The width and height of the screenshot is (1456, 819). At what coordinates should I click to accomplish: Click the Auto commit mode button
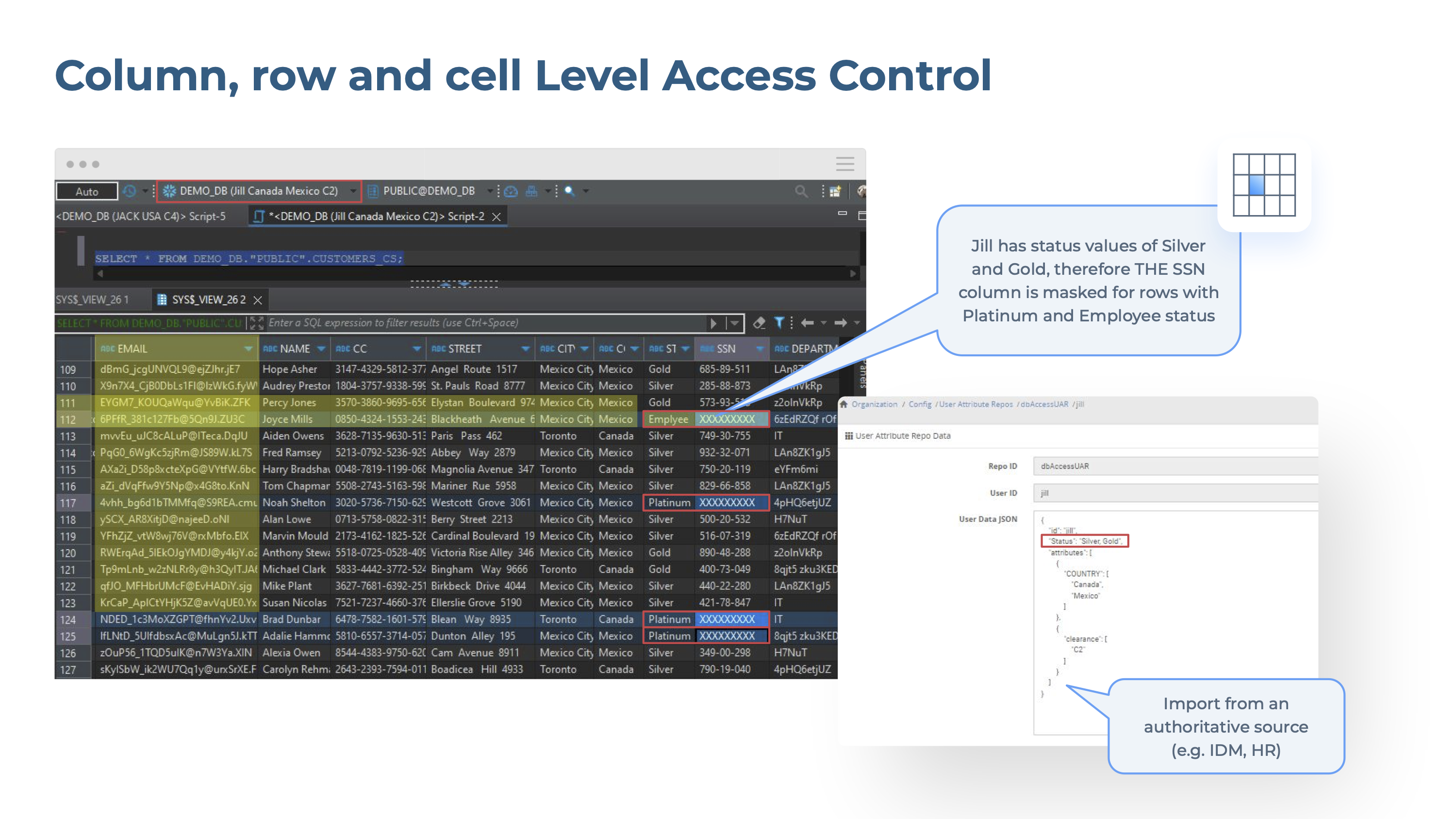(87, 191)
